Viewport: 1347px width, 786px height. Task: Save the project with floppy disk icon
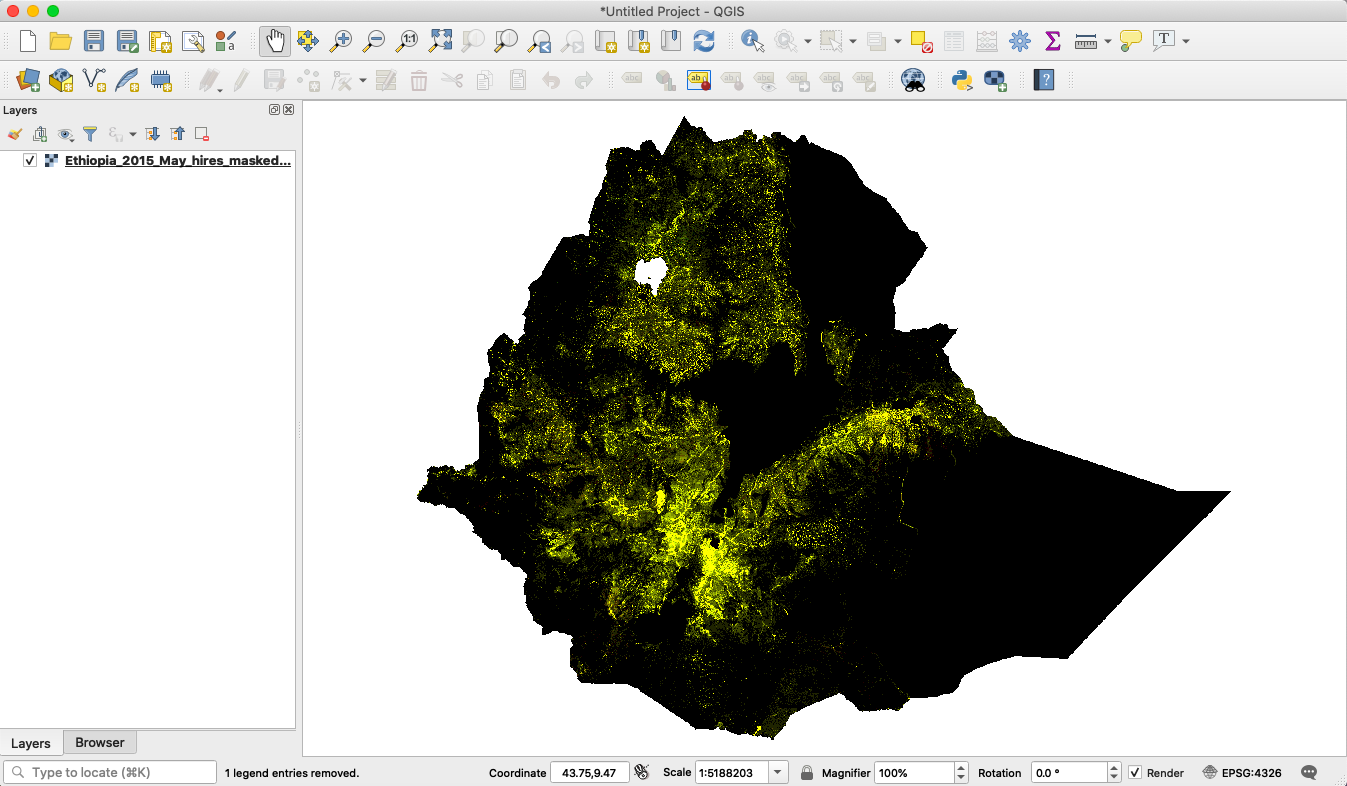[94, 41]
